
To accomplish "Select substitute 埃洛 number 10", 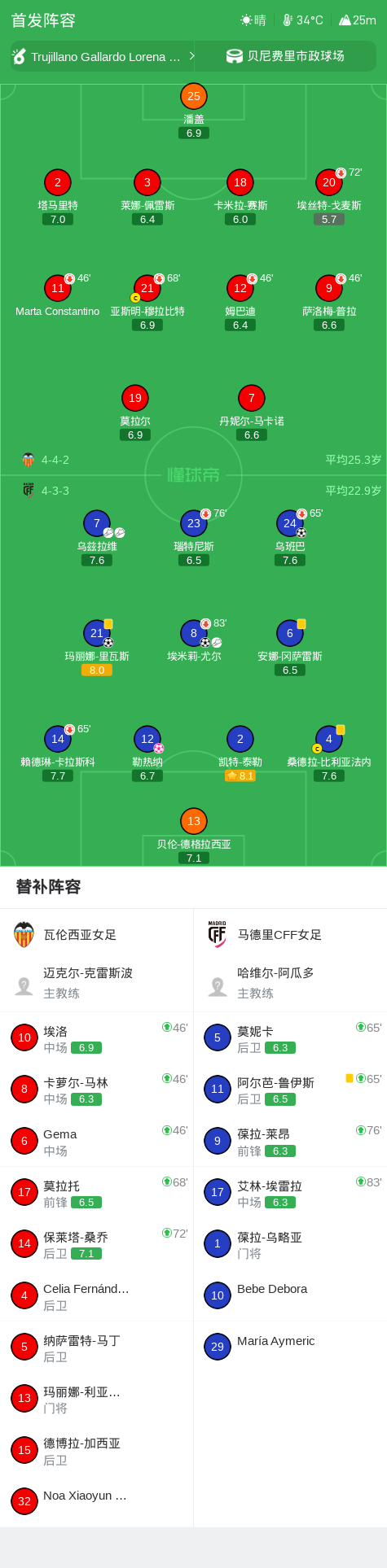I will click(x=24, y=1037).
